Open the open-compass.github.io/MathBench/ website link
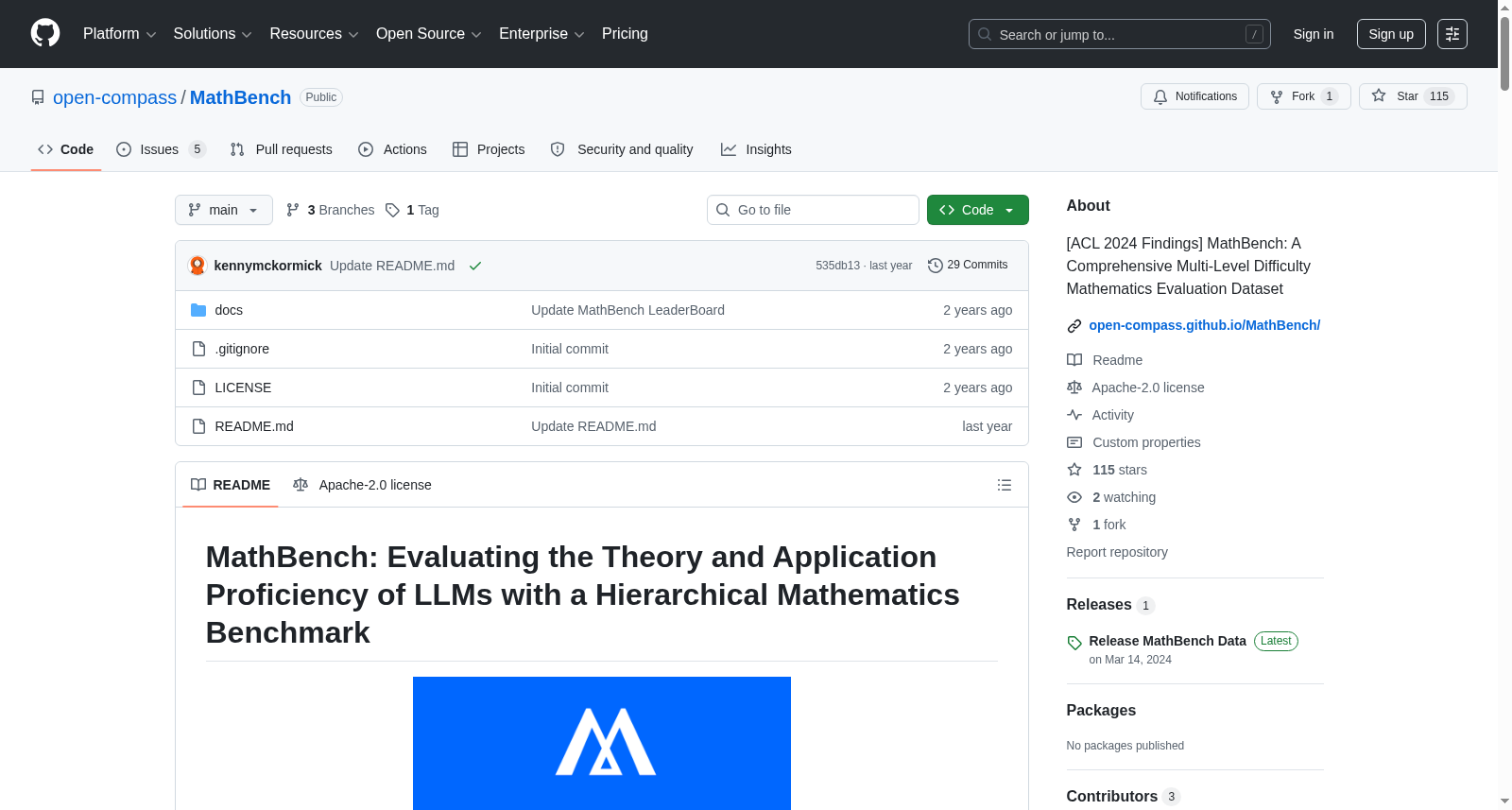 pyautogui.click(x=1204, y=325)
